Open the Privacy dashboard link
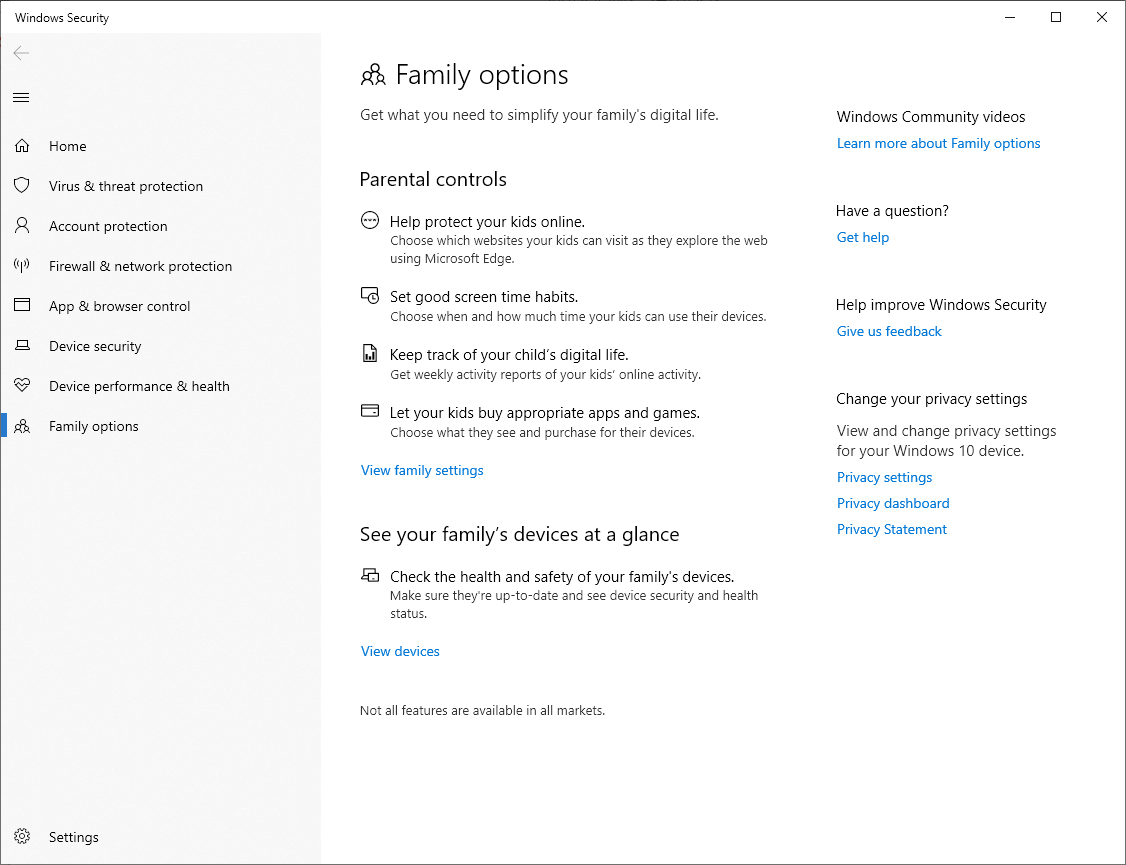The image size is (1126, 865). (x=893, y=503)
